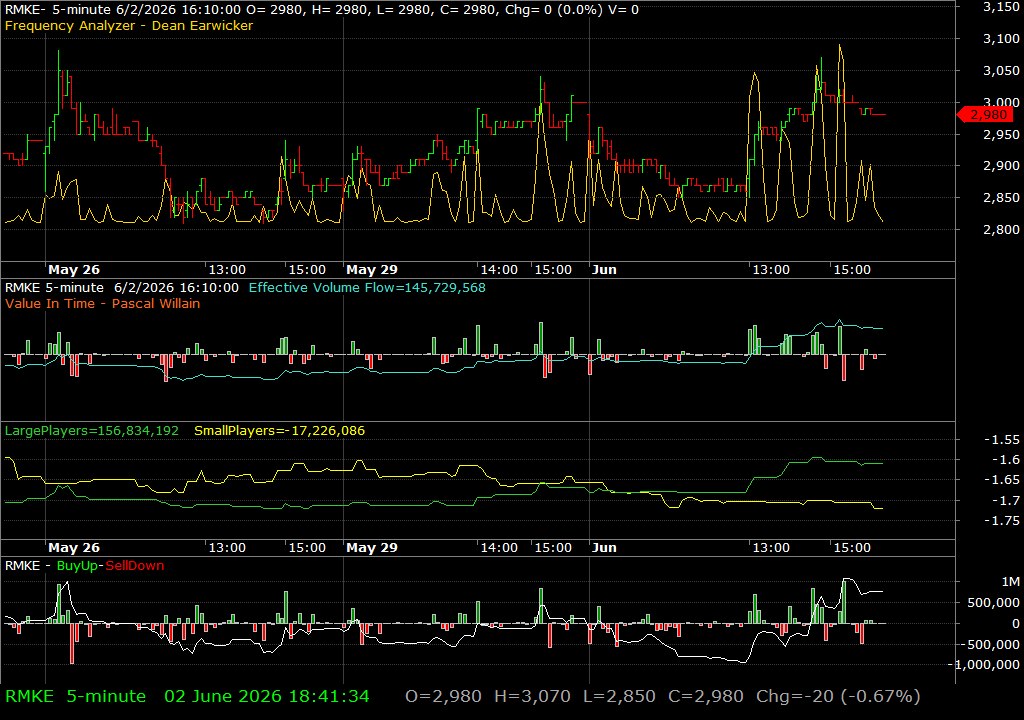1024x720 pixels.
Task: Click the 02 June 2026 18:41:34 timestamp
Action: (266, 696)
